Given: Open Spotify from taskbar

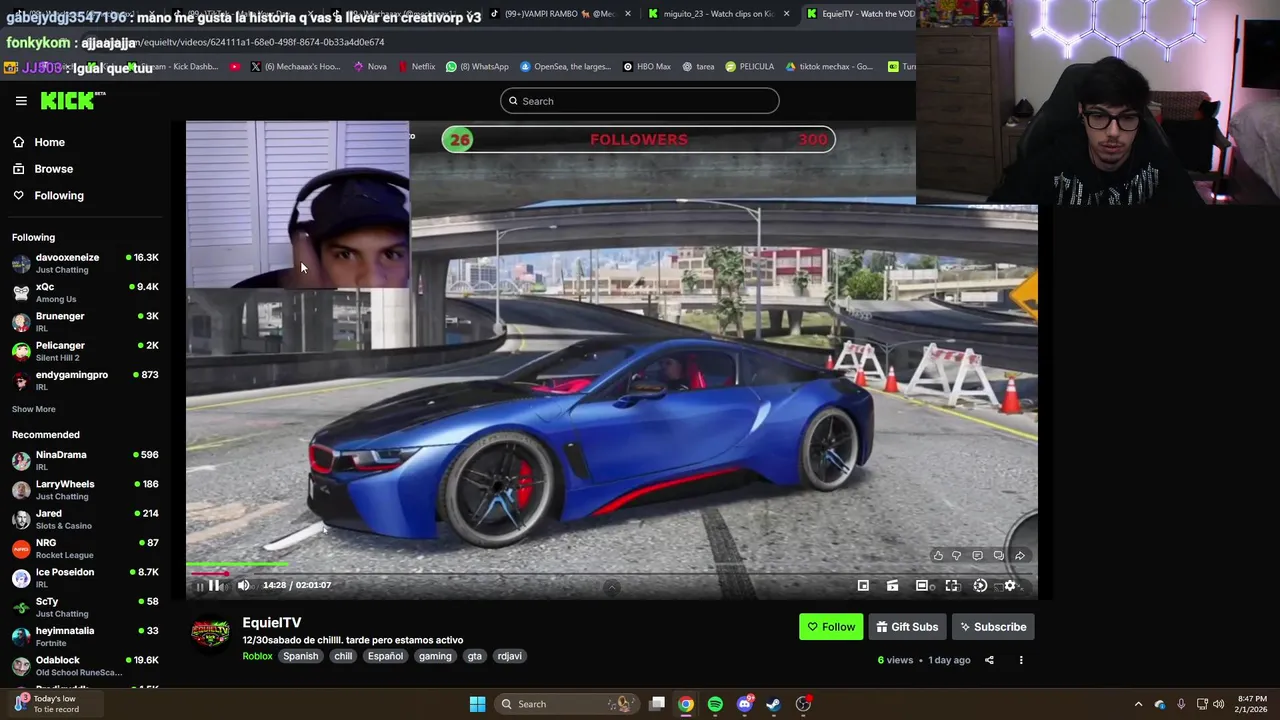Looking at the screenshot, I should (715, 704).
